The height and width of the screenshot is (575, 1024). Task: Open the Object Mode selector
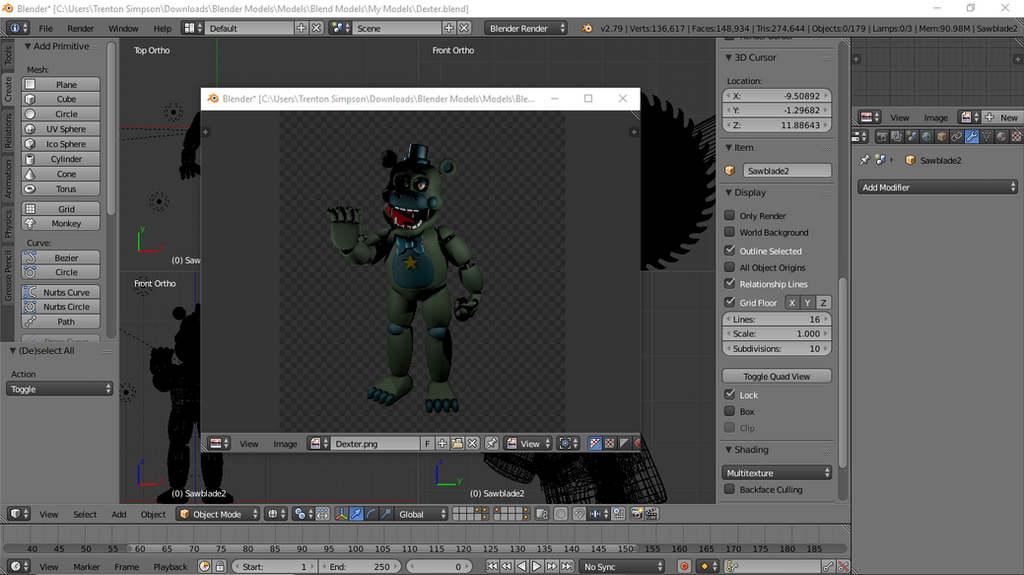(x=218, y=514)
